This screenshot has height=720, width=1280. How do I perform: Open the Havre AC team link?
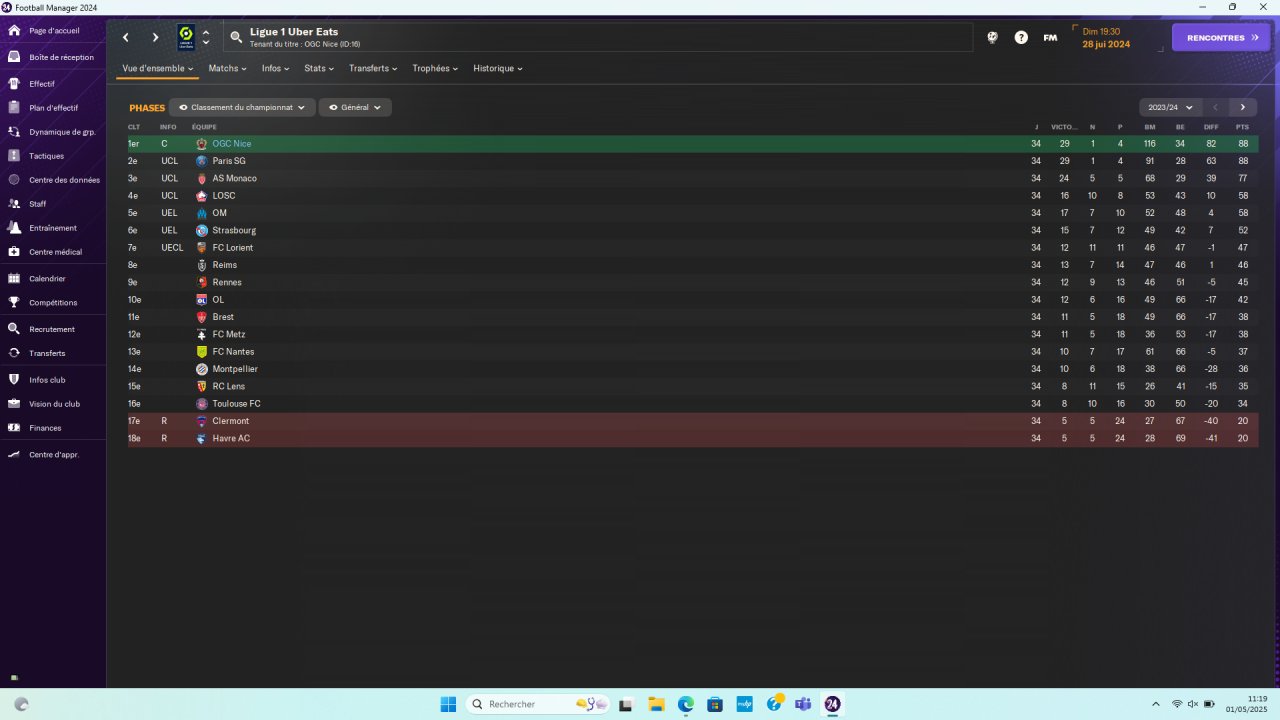(x=231, y=439)
